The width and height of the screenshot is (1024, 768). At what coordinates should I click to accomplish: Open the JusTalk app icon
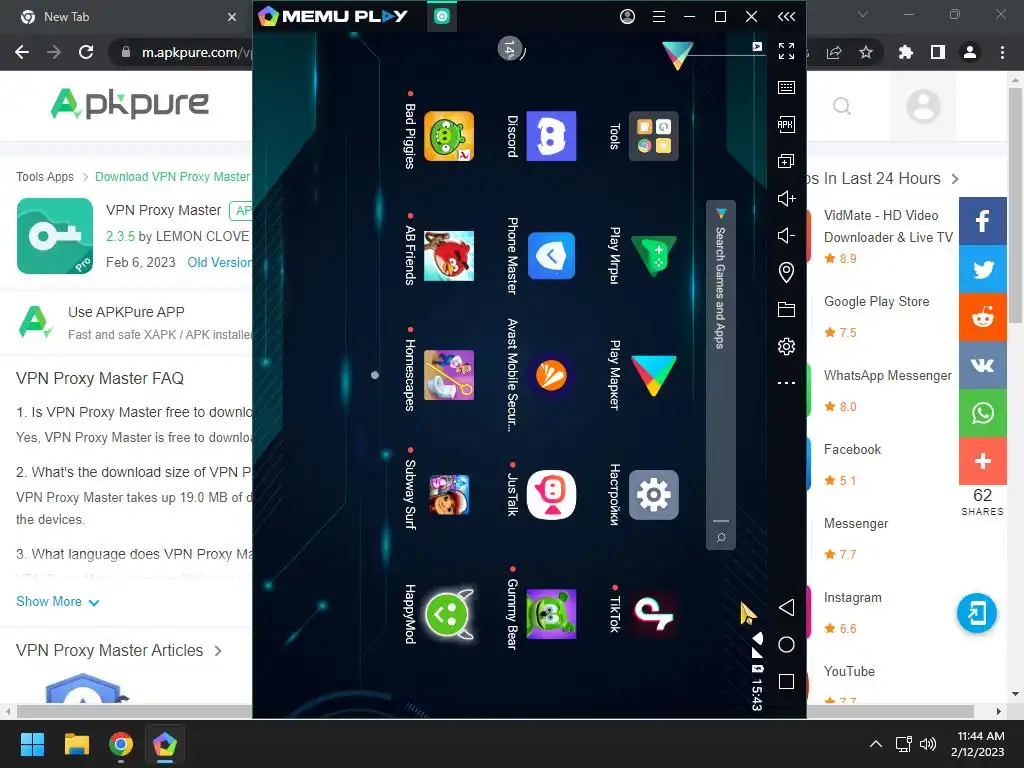point(551,494)
